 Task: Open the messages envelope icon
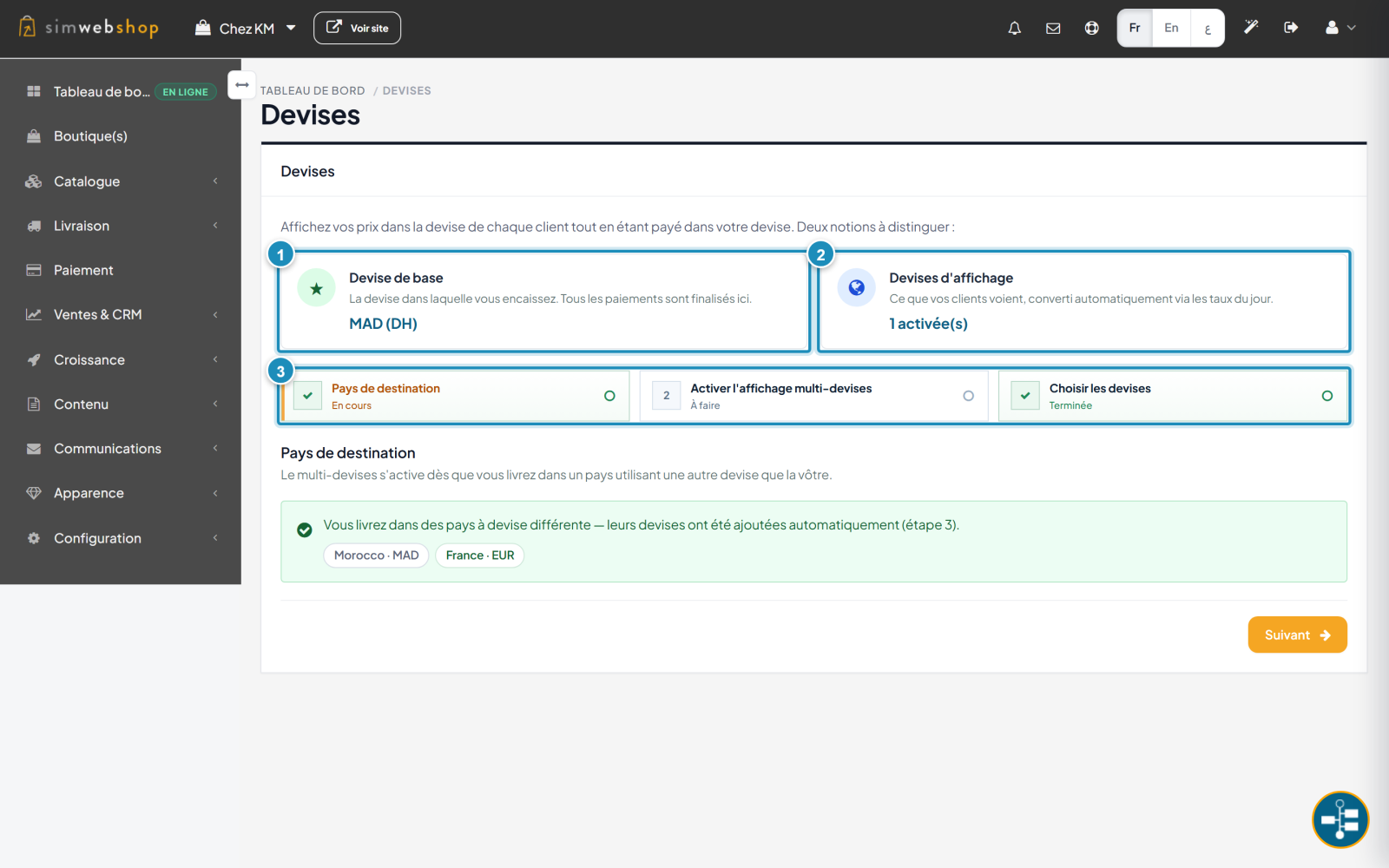[1053, 28]
